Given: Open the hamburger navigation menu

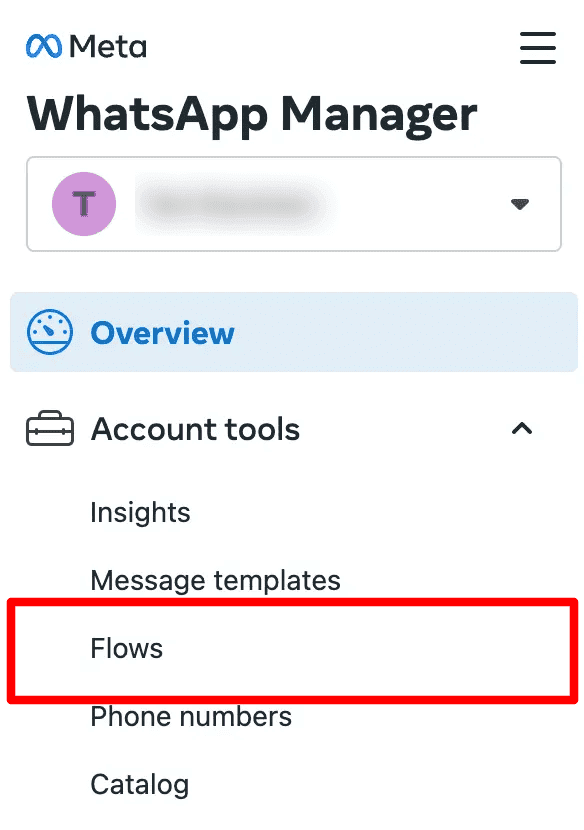Looking at the screenshot, I should click(x=538, y=47).
